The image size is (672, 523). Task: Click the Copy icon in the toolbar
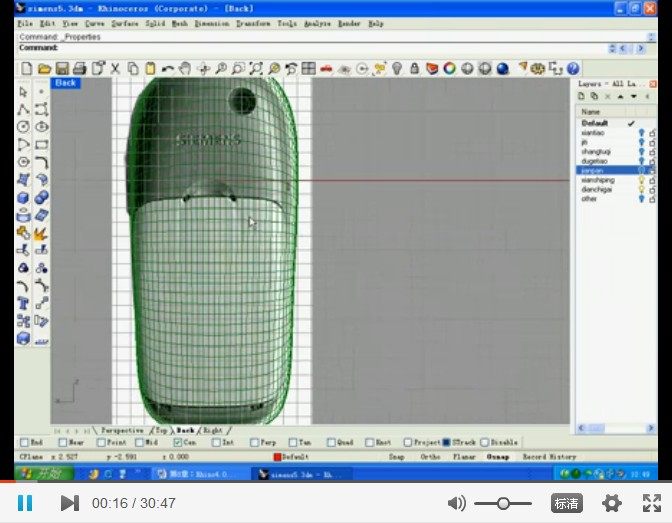coord(133,69)
